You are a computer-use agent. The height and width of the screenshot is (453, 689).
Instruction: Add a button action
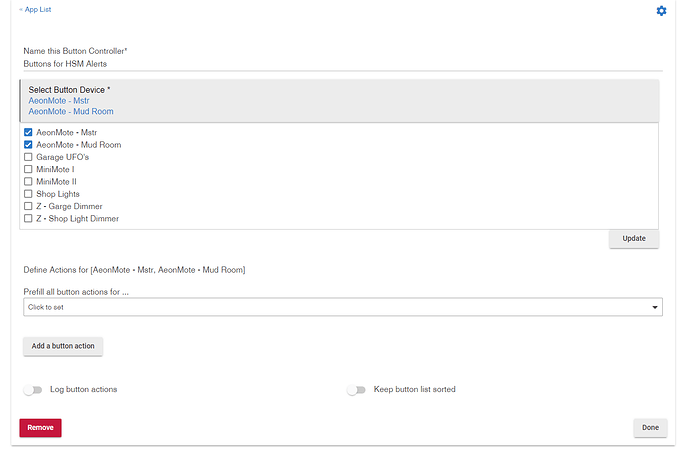(x=63, y=346)
